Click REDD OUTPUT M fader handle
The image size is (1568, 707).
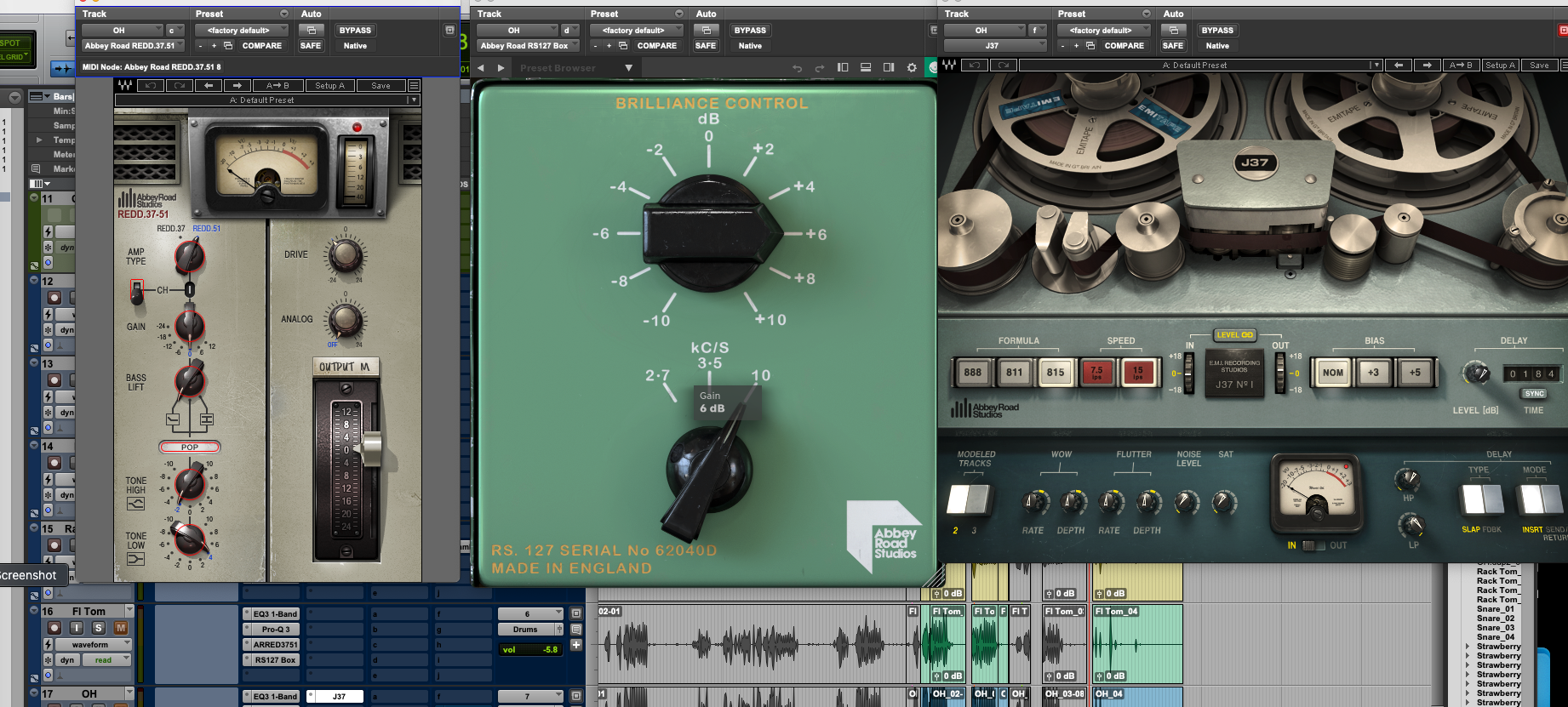pyautogui.click(x=372, y=449)
